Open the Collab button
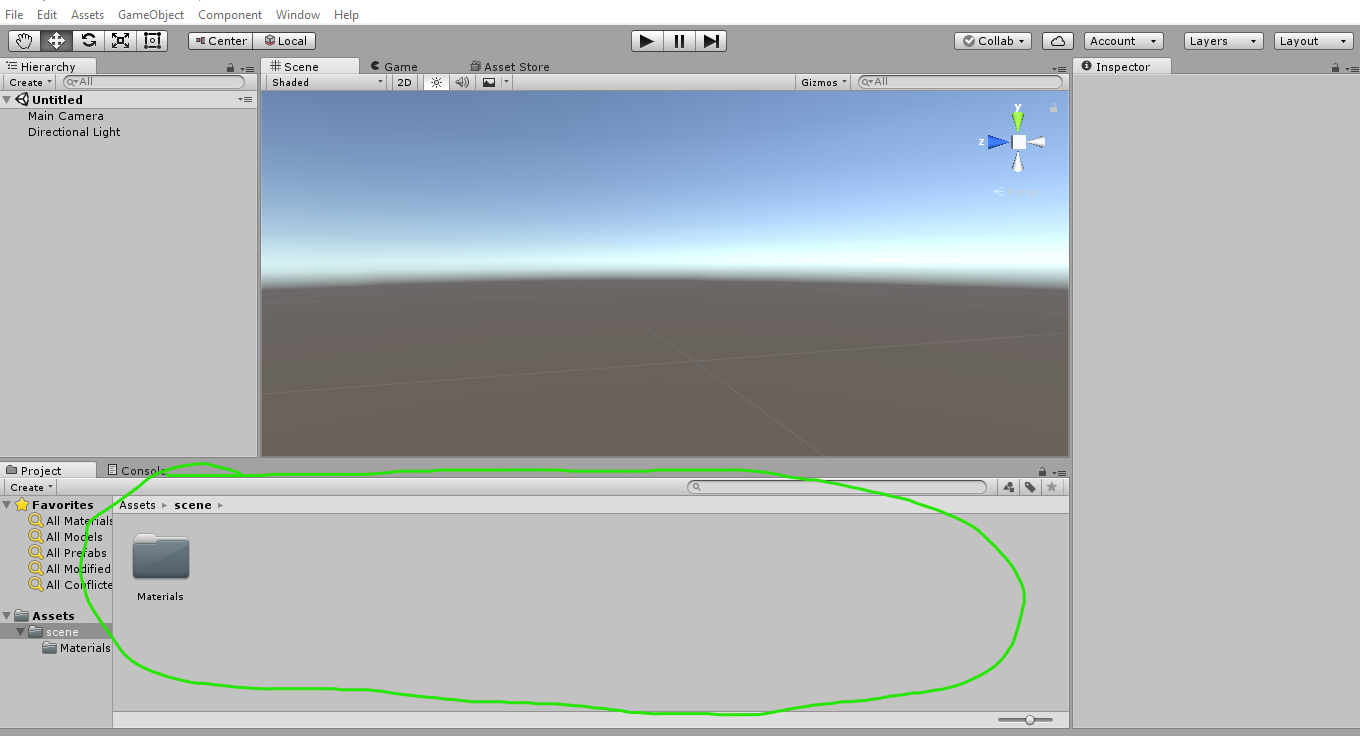The image size is (1360, 736). point(994,41)
